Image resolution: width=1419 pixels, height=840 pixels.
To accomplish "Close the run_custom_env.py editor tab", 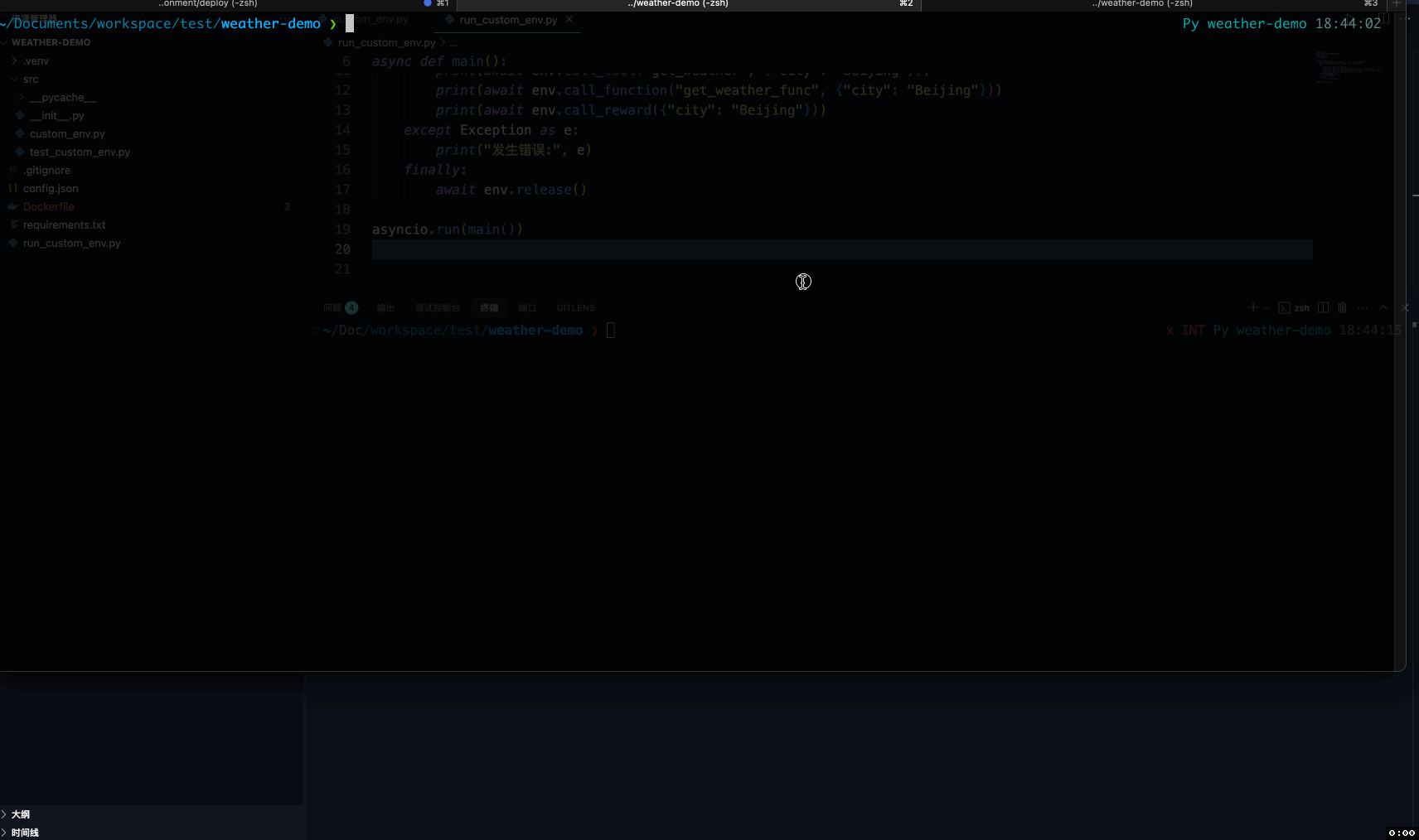I will tap(571, 19).
